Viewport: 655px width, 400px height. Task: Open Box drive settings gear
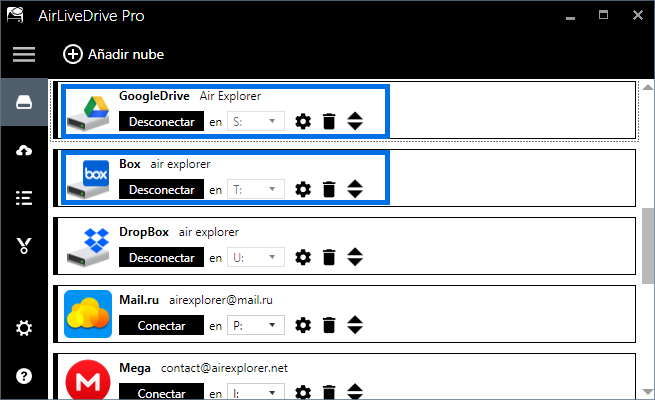pos(303,190)
